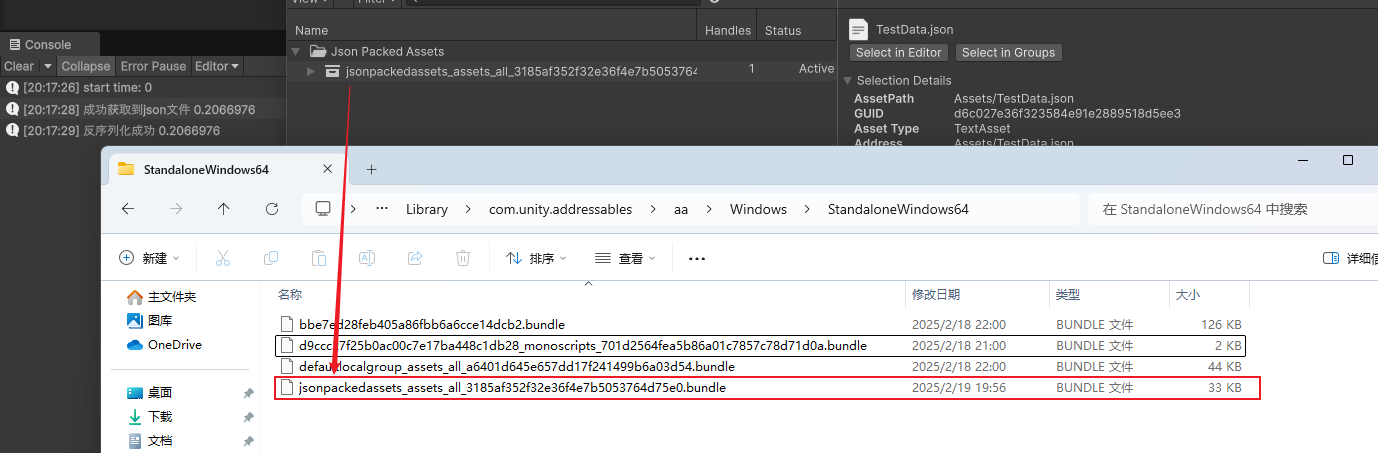The width and height of the screenshot is (1378, 453).
Task: Close the StandaloneWindows64 Explorer tab
Action: 328,170
